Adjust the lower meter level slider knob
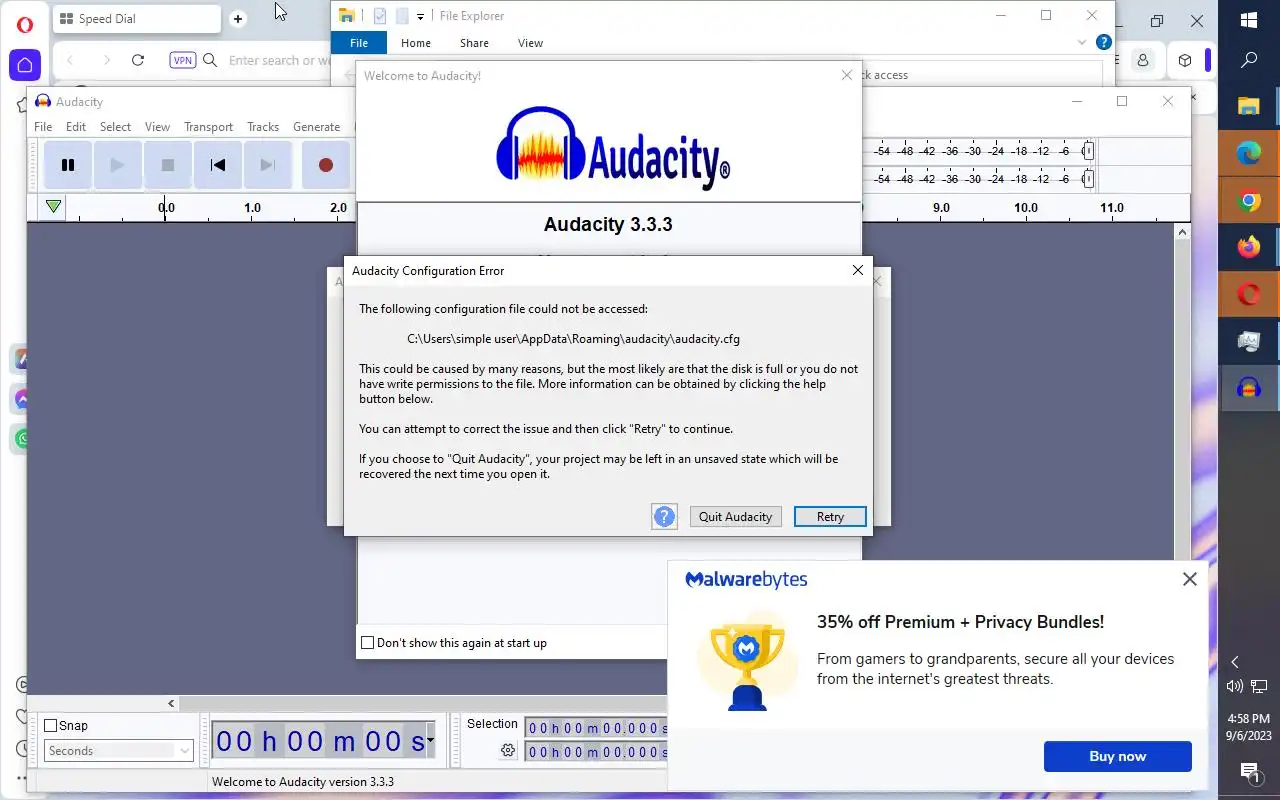This screenshot has height=800, width=1280. (x=1088, y=179)
